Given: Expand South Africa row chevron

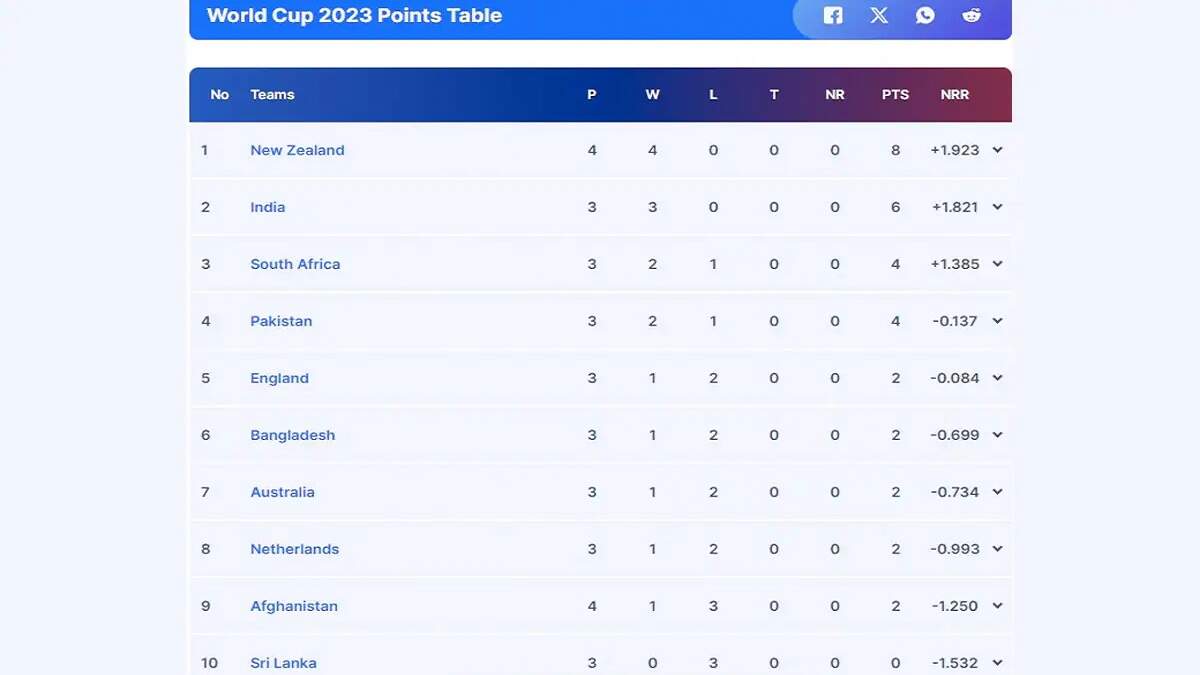Looking at the screenshot, I should coord(997,264).
